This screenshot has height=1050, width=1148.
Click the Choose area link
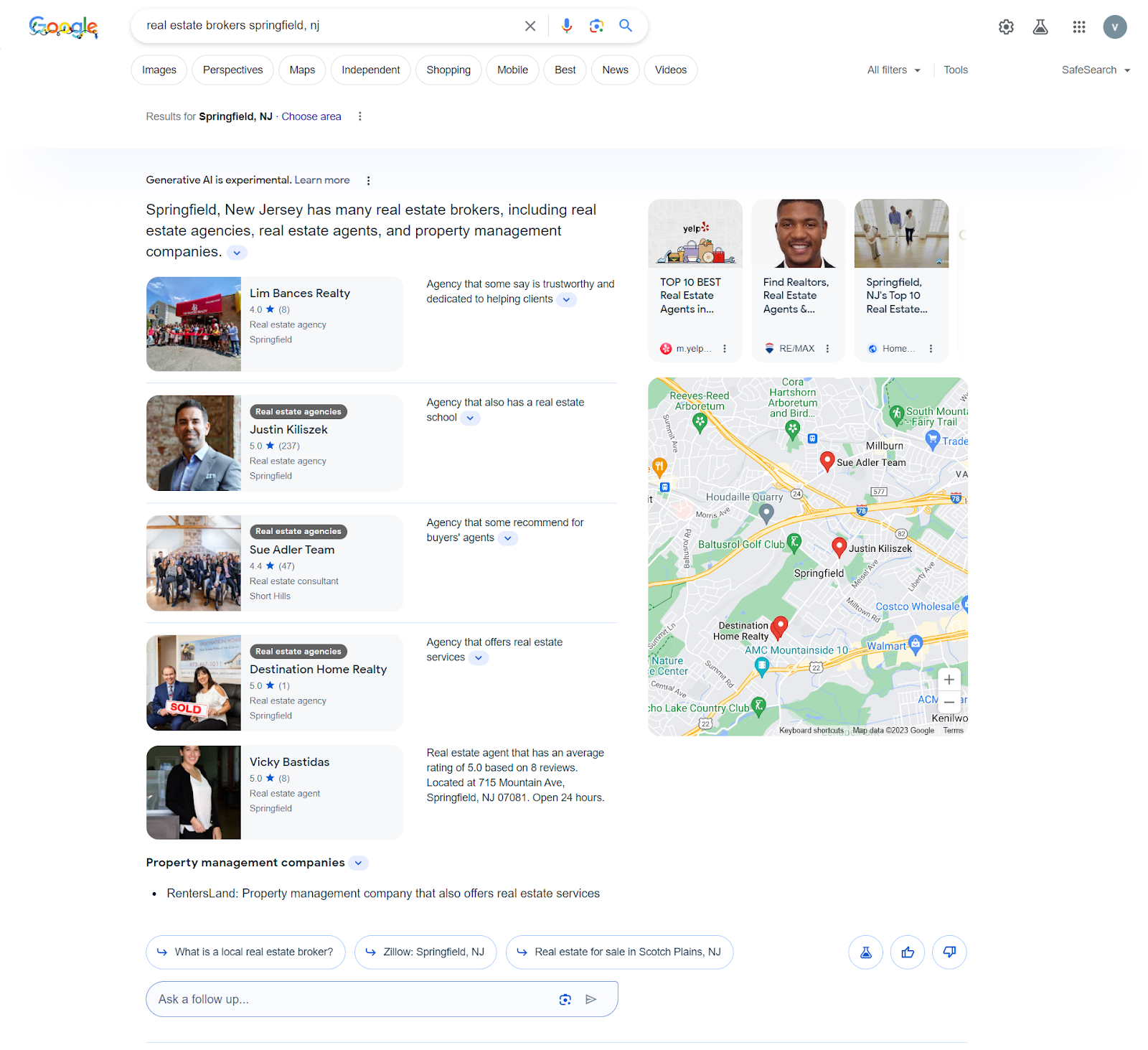click(311, 116)
